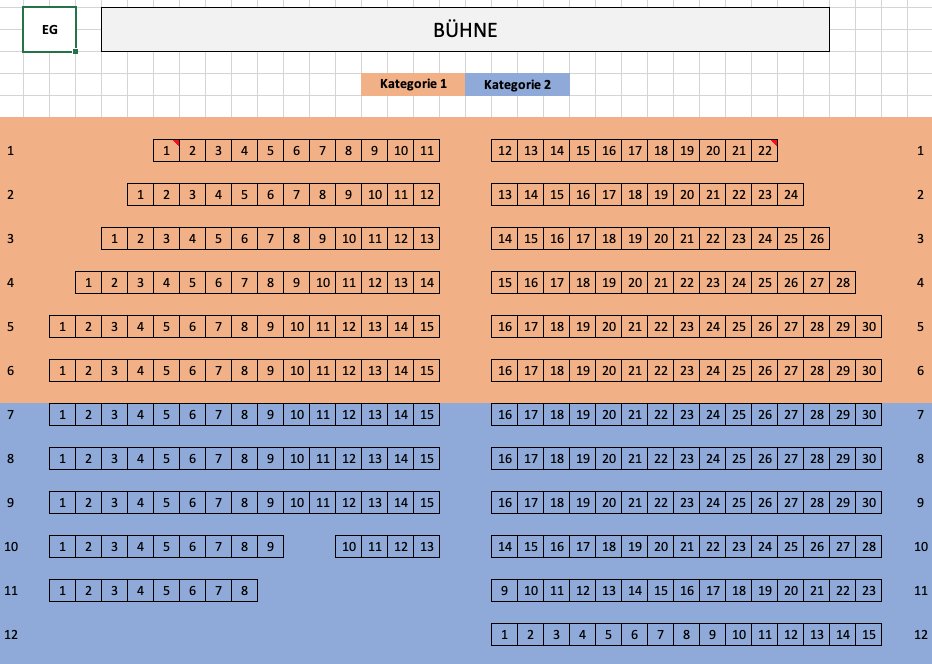Click the blue Kategorie 2 legend swatch
The width and height of the screenshot is (932, 664).
[517, 84]
